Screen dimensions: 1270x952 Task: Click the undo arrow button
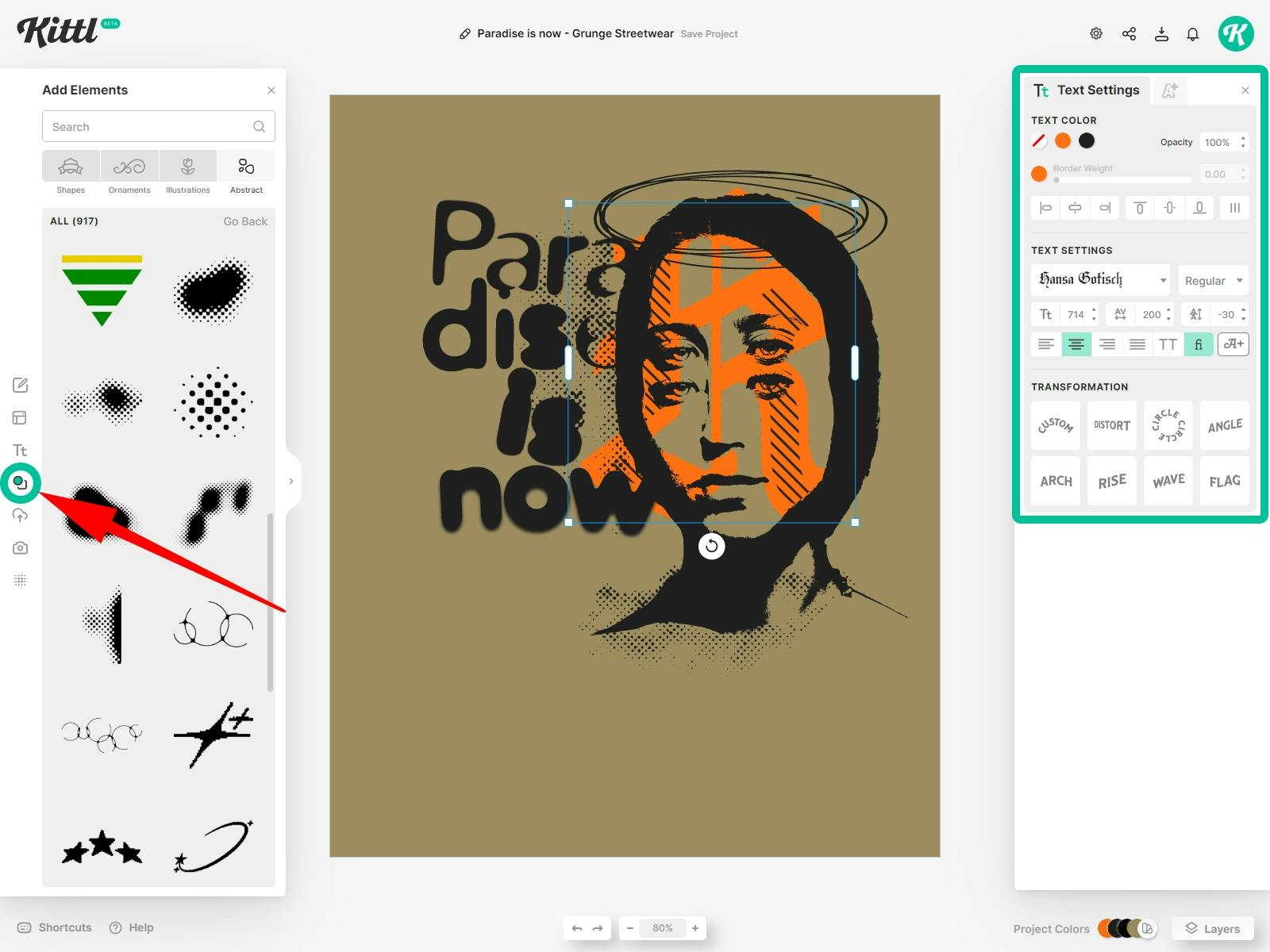577,928
